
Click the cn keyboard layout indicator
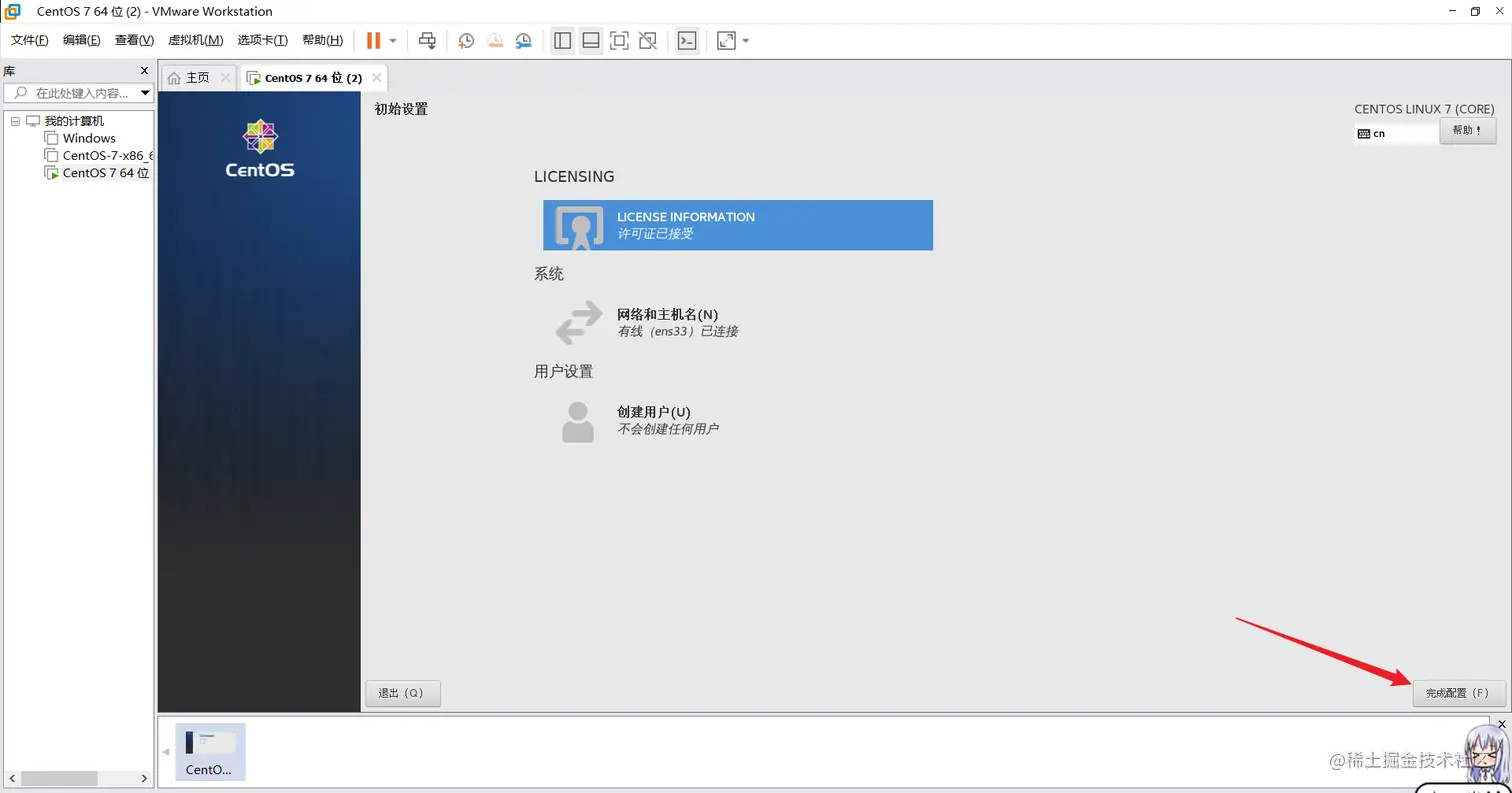(x=1396, y=133)
